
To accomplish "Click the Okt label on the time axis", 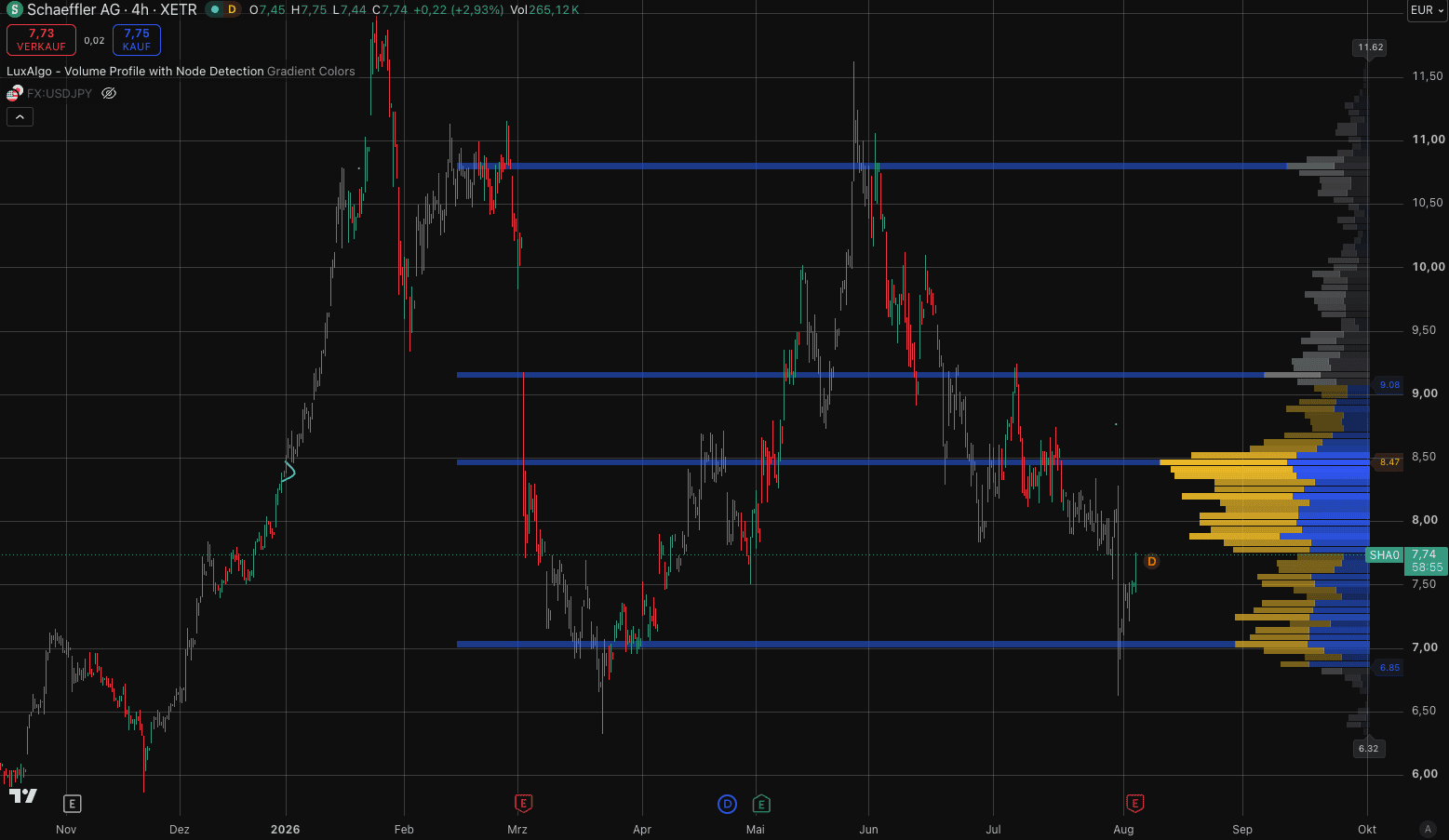I will tap(1367, 829).
